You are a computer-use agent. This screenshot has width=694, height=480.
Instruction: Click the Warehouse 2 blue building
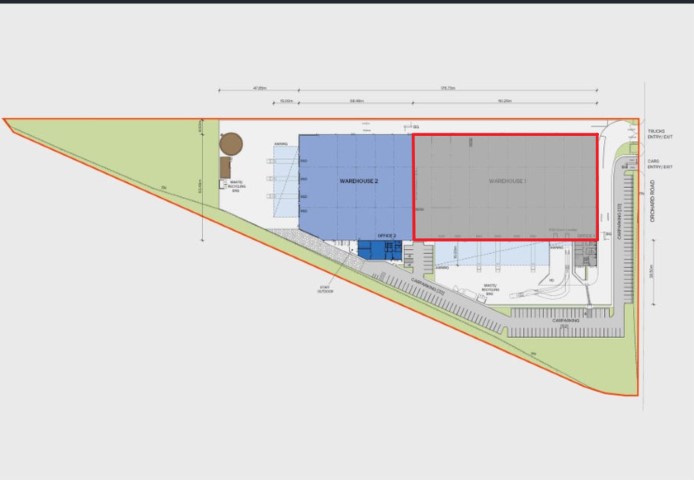point(355,185)
